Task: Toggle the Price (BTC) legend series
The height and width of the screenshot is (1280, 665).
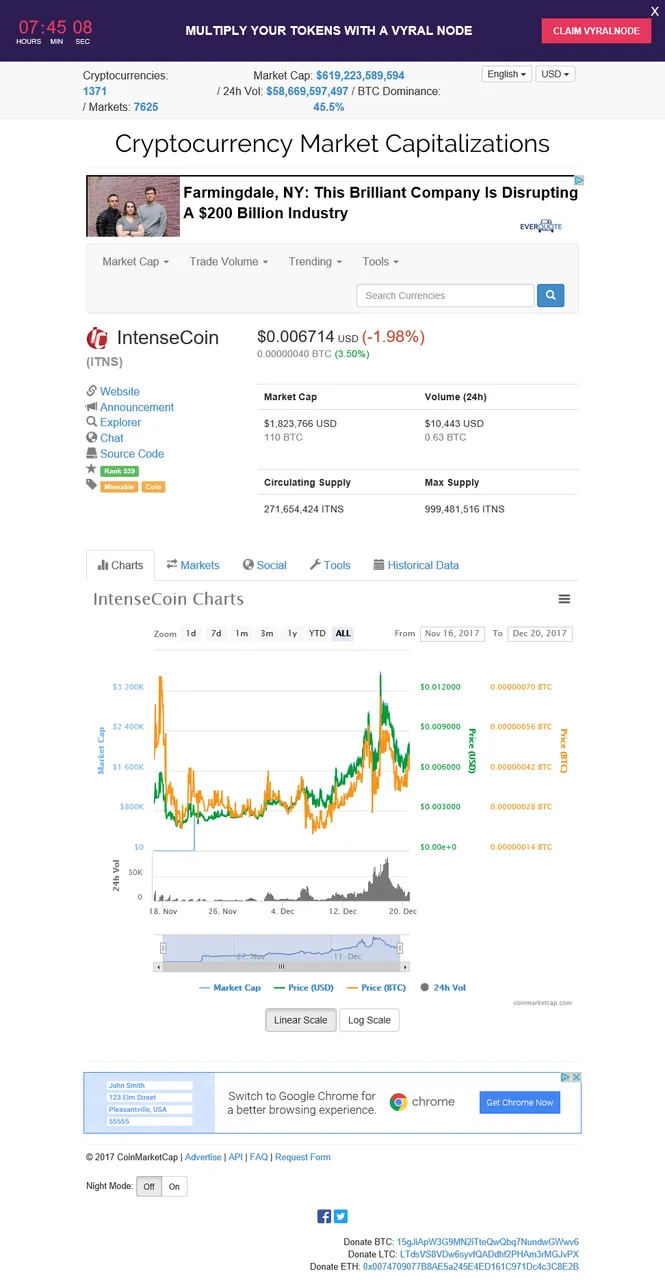Action: [x=375, y=987]
